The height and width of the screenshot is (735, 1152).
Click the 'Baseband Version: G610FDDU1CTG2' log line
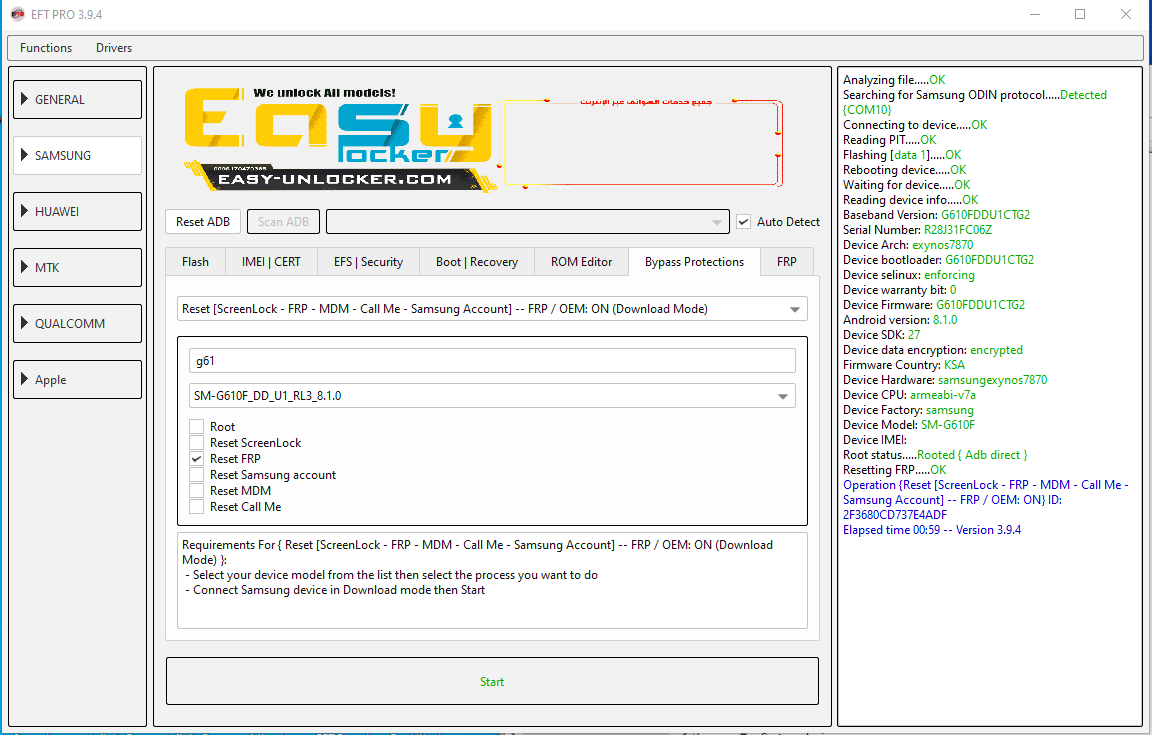(936, 215)
